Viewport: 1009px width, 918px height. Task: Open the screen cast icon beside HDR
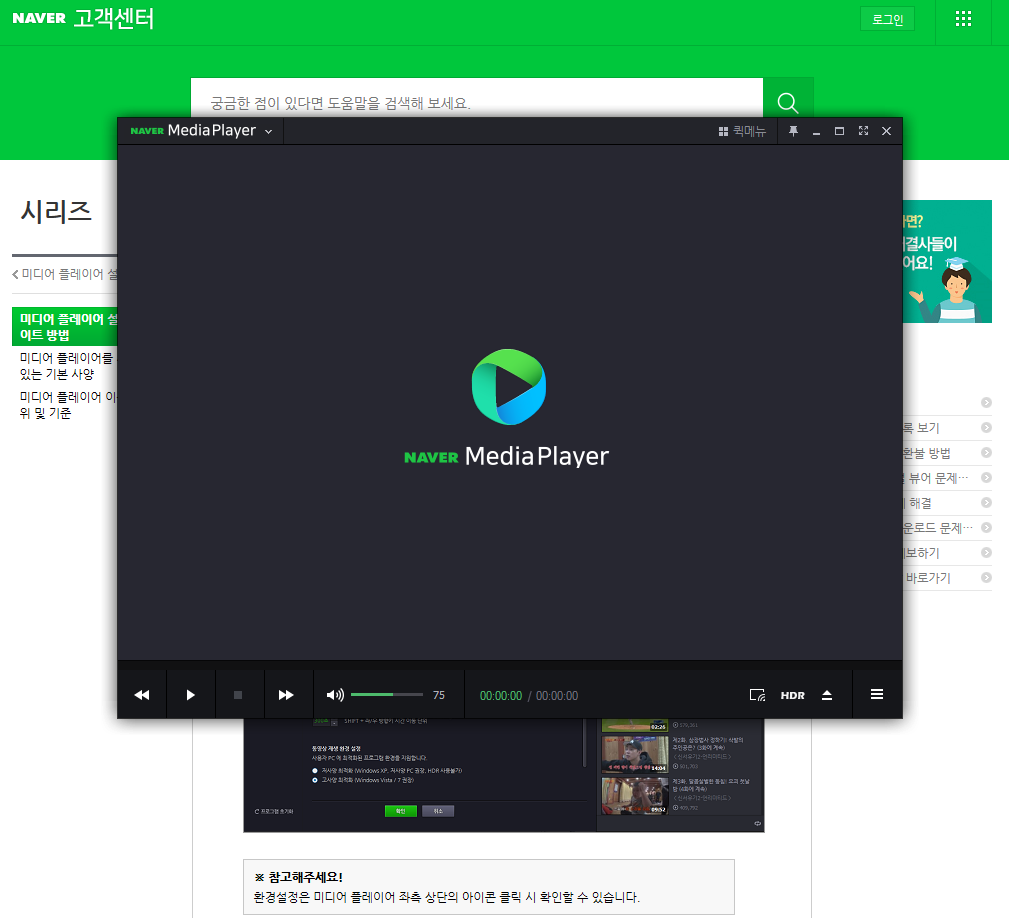pos(757,695)
